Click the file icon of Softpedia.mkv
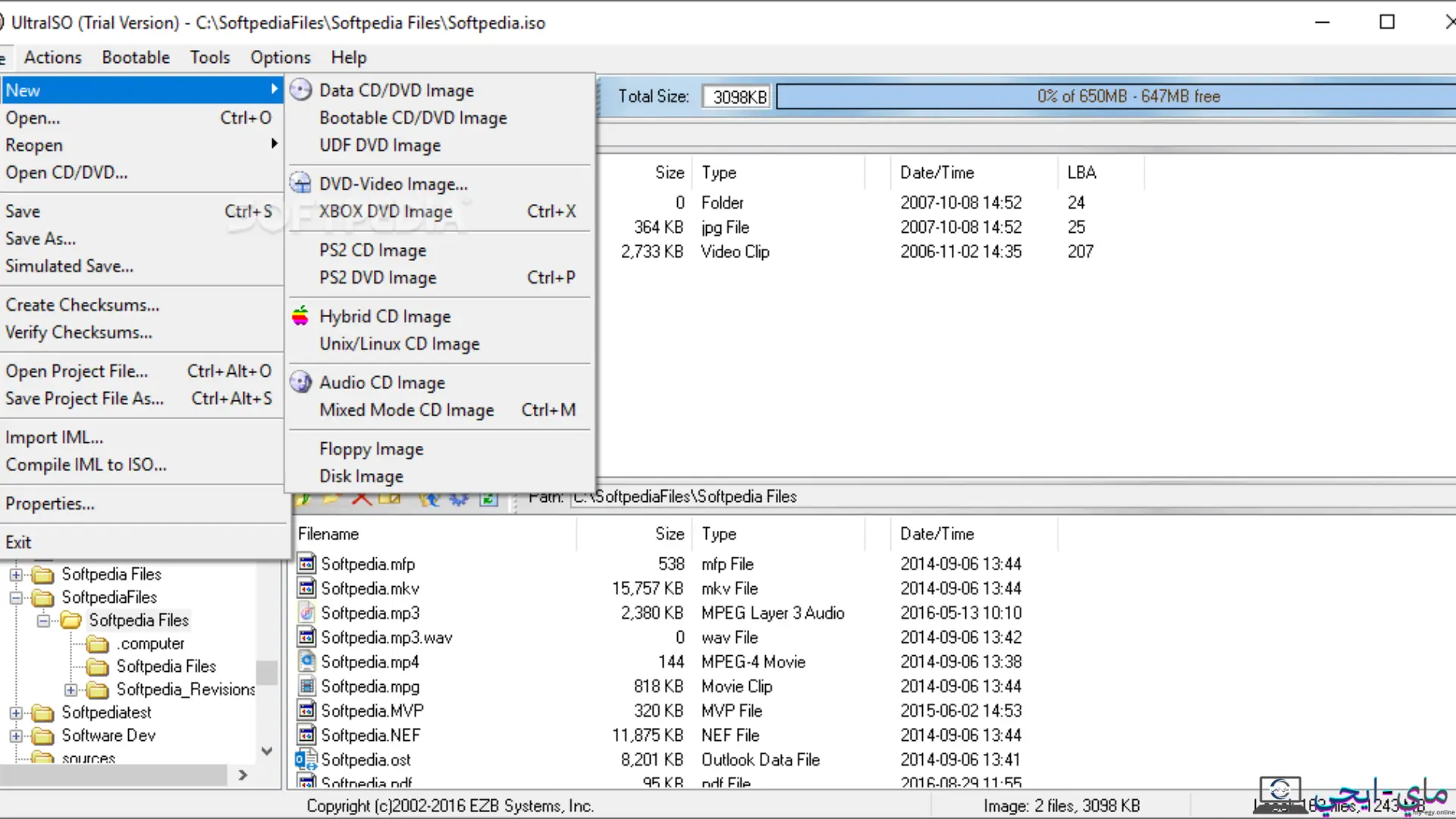 [306, 588]
